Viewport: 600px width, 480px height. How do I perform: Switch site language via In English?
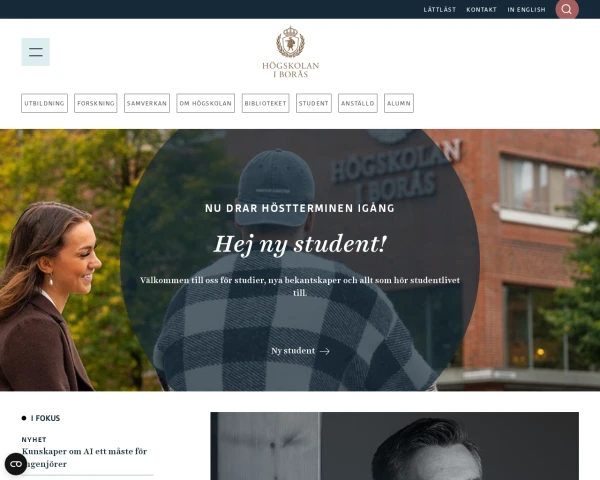tap(527, 10)
